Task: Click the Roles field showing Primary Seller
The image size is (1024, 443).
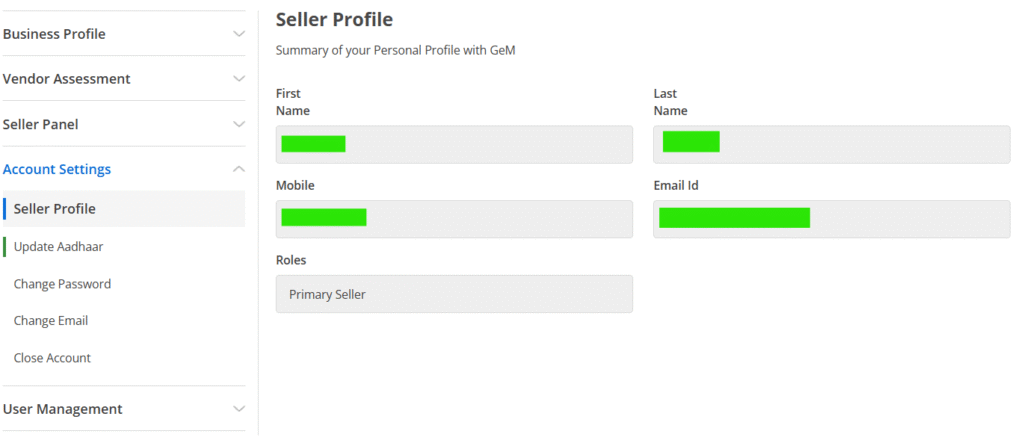Action: (454, 294)
